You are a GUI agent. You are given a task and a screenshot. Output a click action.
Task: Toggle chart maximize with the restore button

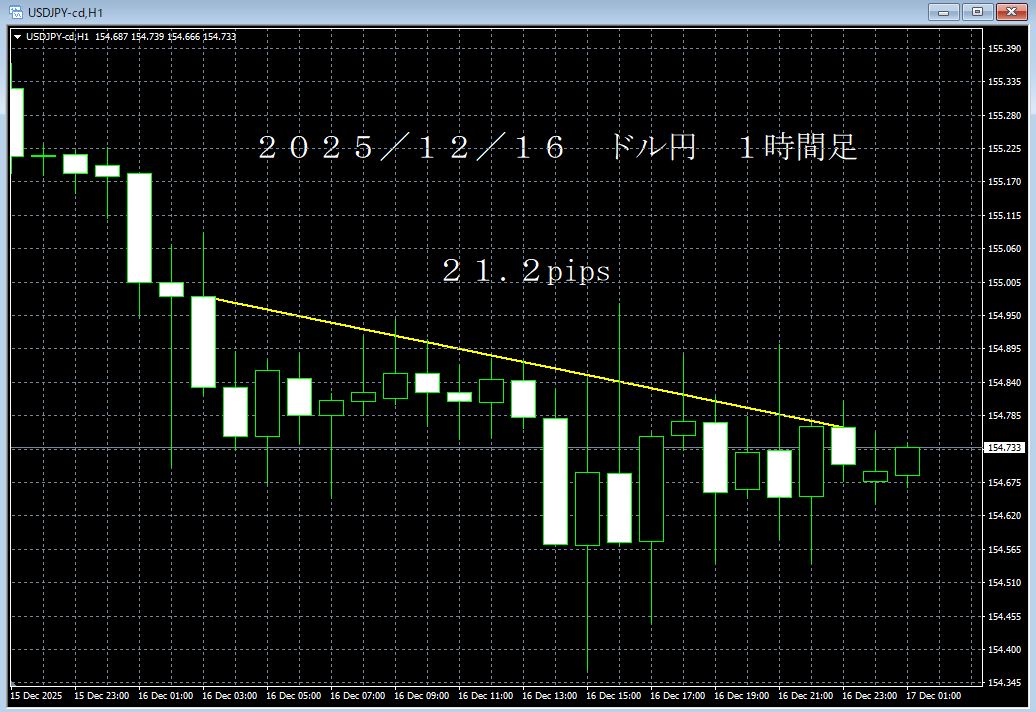click(977, 12)
